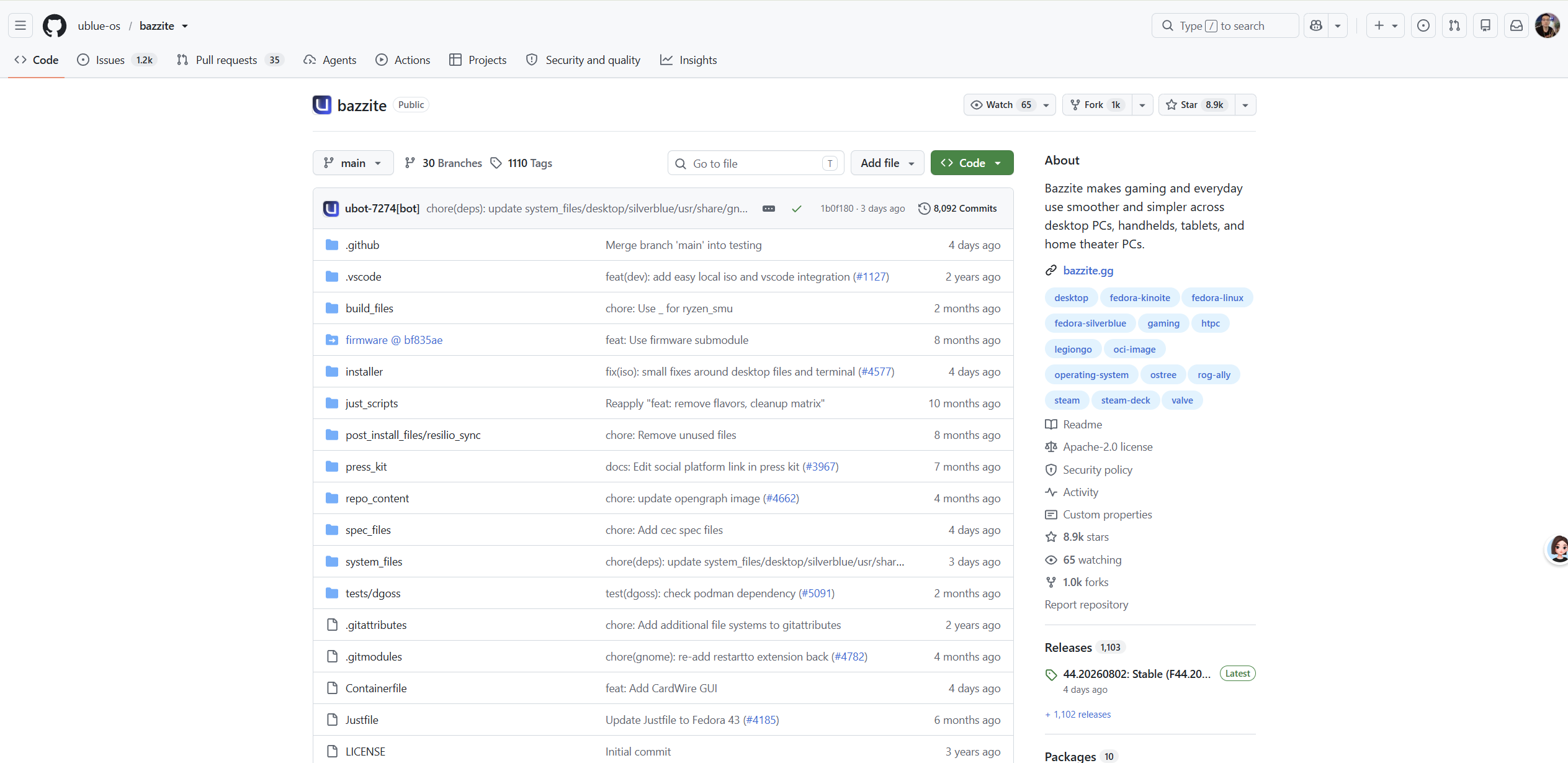Open the pull requests icon in header
The image size is (1568, 763).
point(1454,25)
